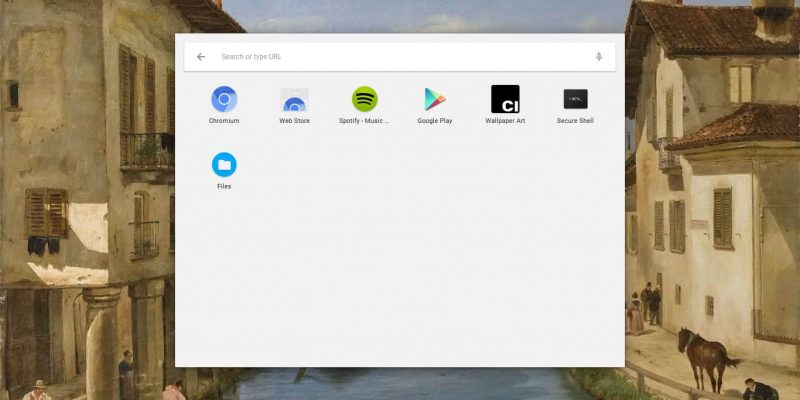The image size is (800, 400).
Task: Select the "Secure Shell" label text
Action: [575, 121]
